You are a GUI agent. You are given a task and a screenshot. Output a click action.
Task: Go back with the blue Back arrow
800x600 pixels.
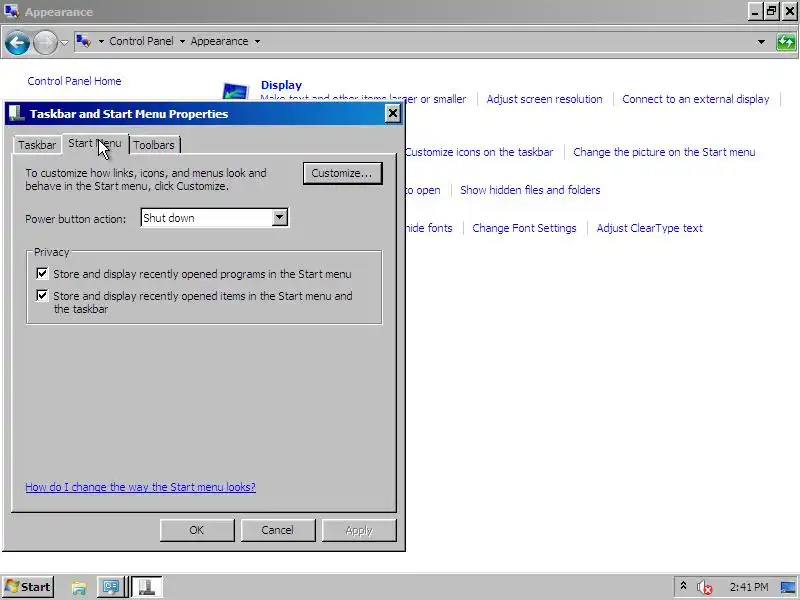coord(17,42)
